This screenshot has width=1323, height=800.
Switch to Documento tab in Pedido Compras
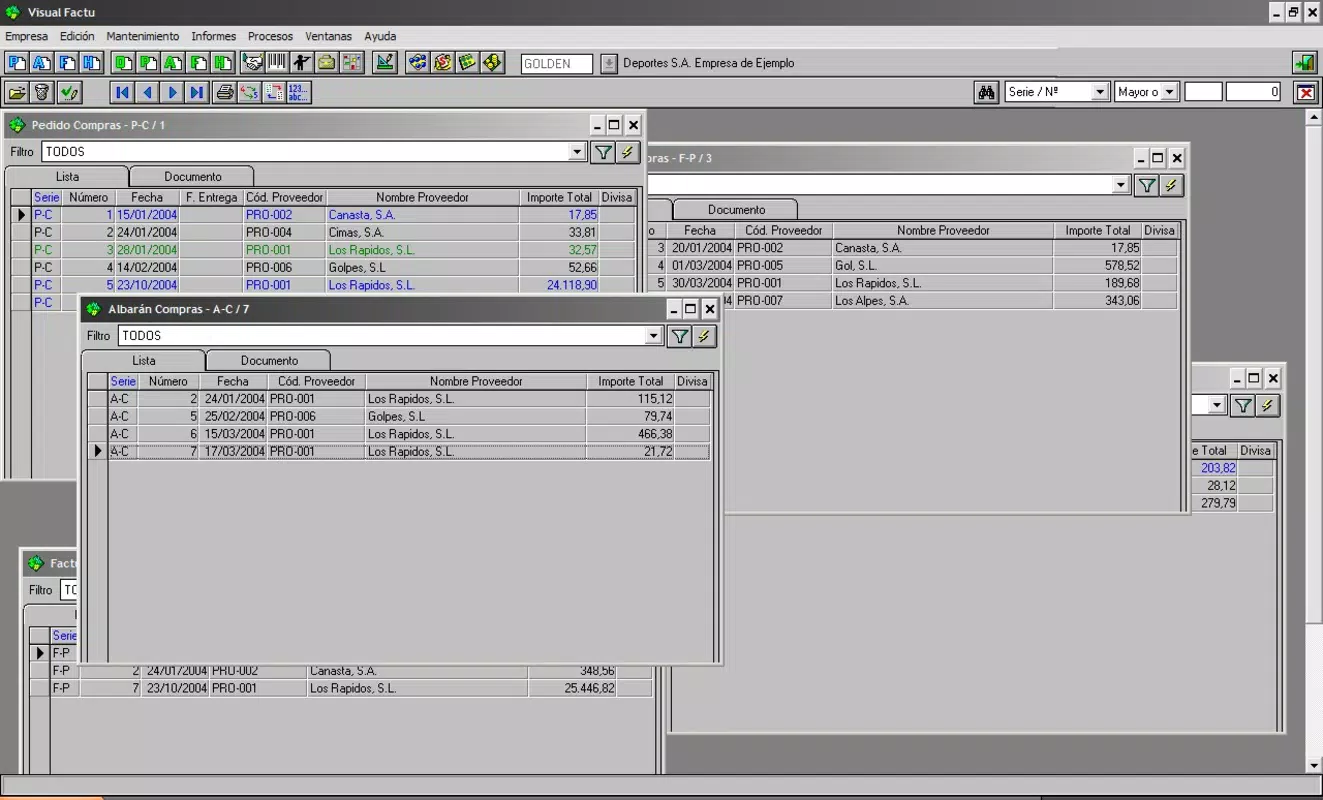tap(193, 176)
